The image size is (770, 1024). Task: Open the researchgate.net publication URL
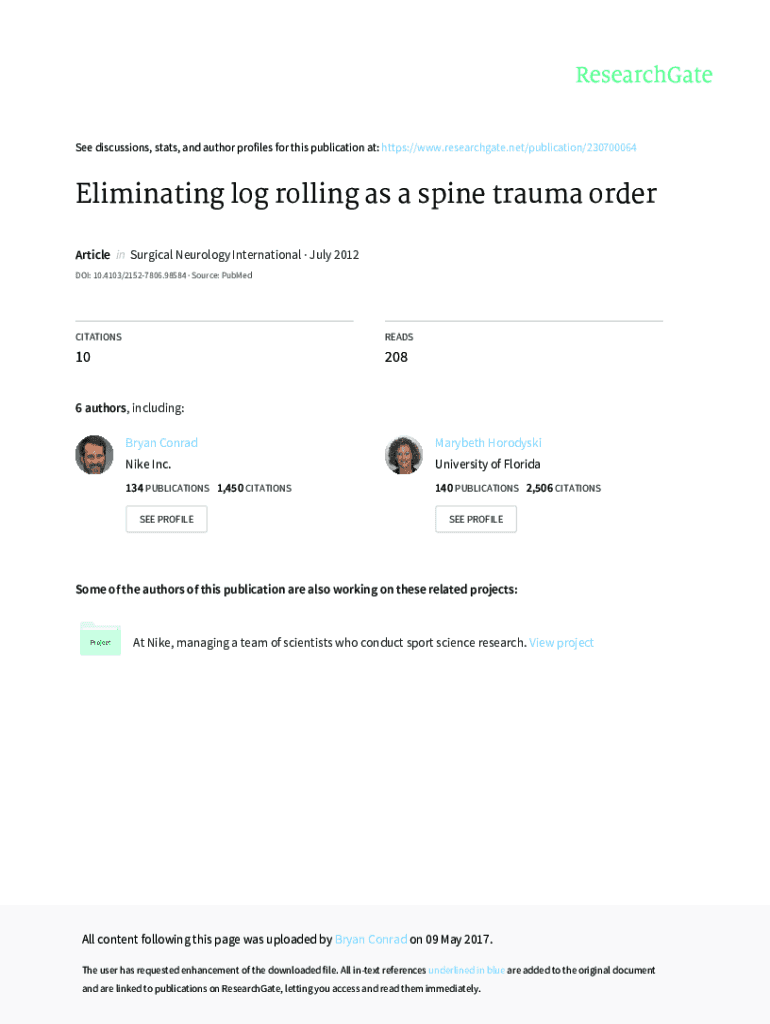(508, 148)
